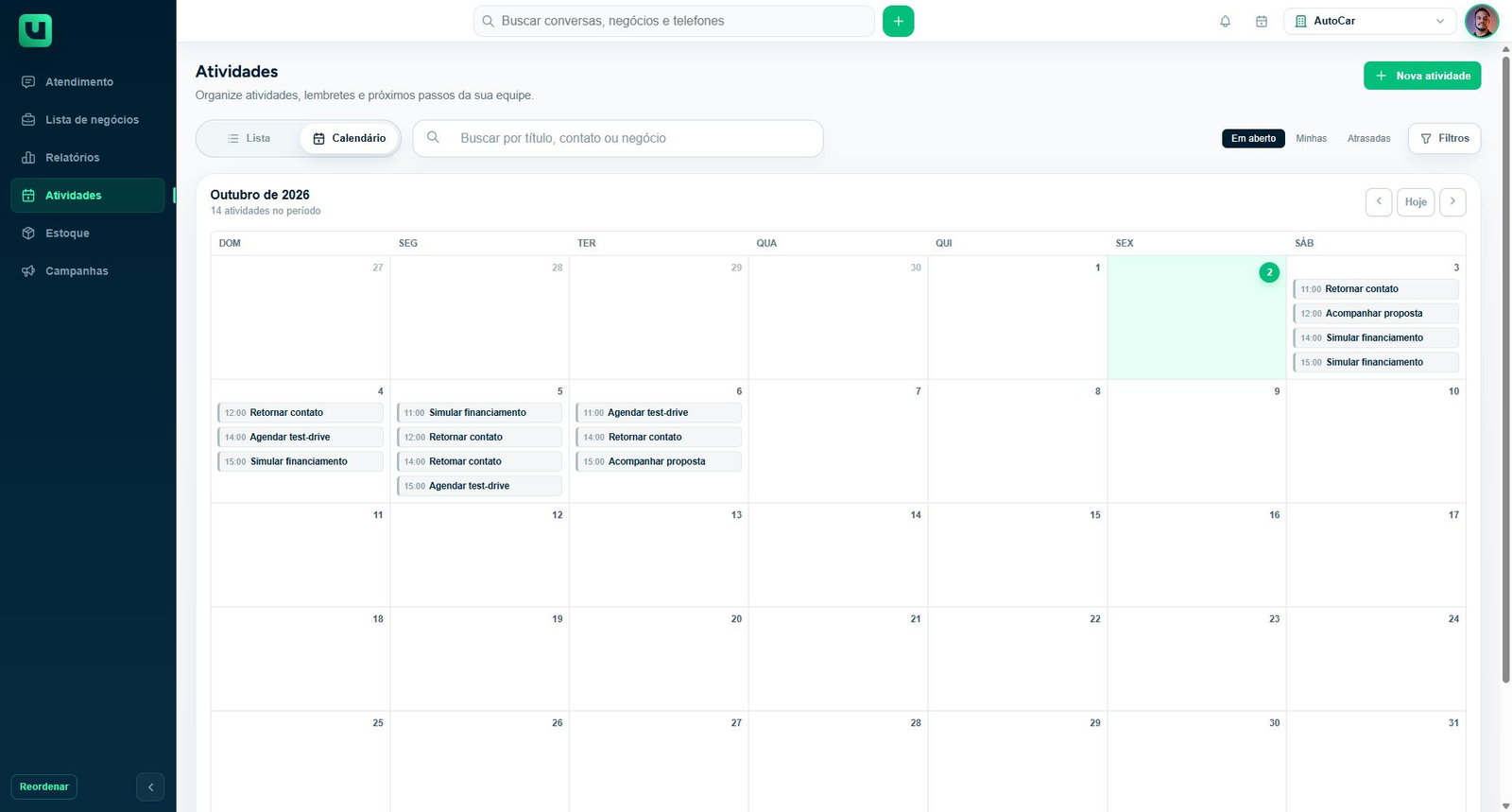Click the Nova atividade button
The height and width of the screenshot is (812, 1512).
[x=1422, y=76]
